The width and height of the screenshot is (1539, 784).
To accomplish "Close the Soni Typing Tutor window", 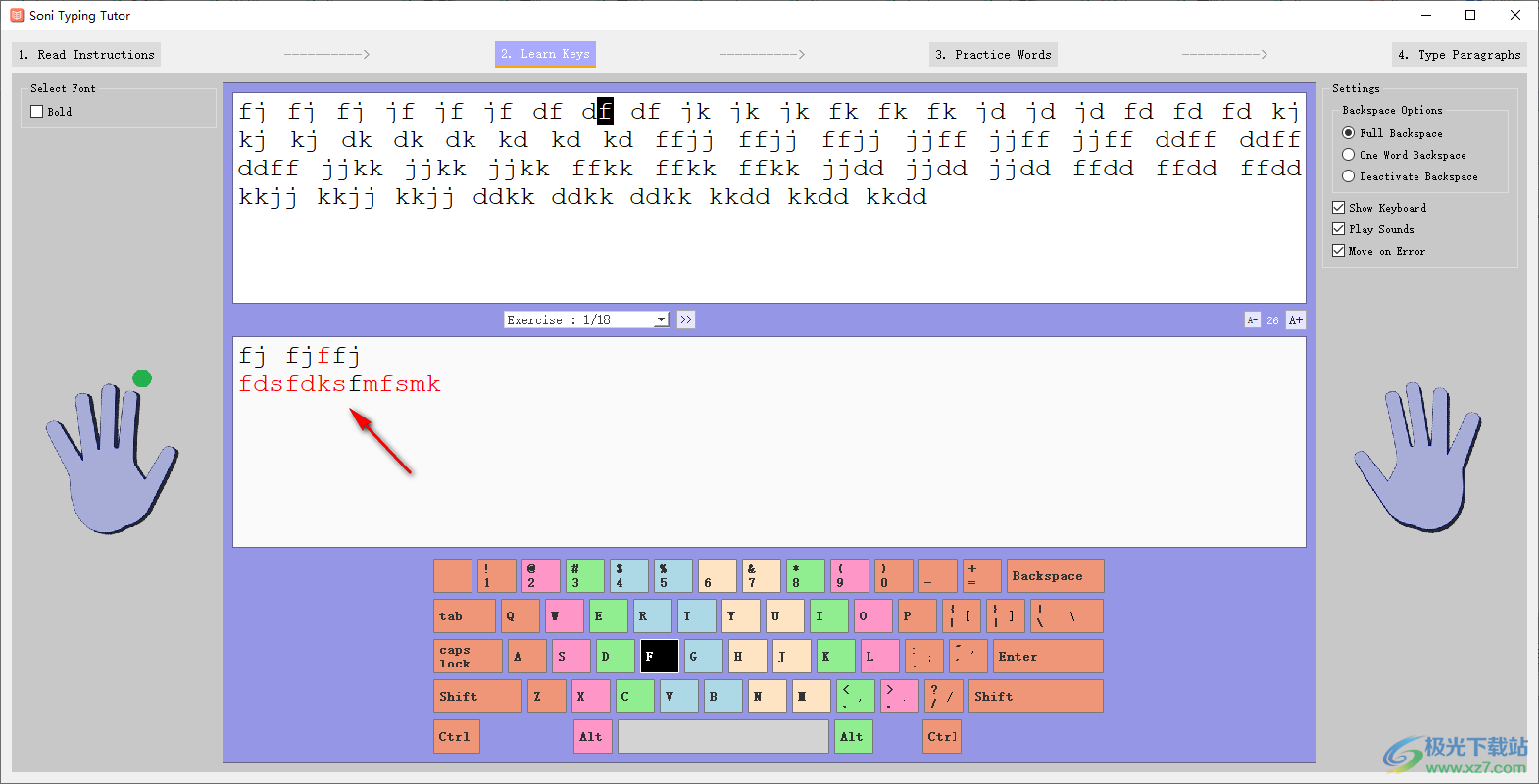I will 1515,15.
